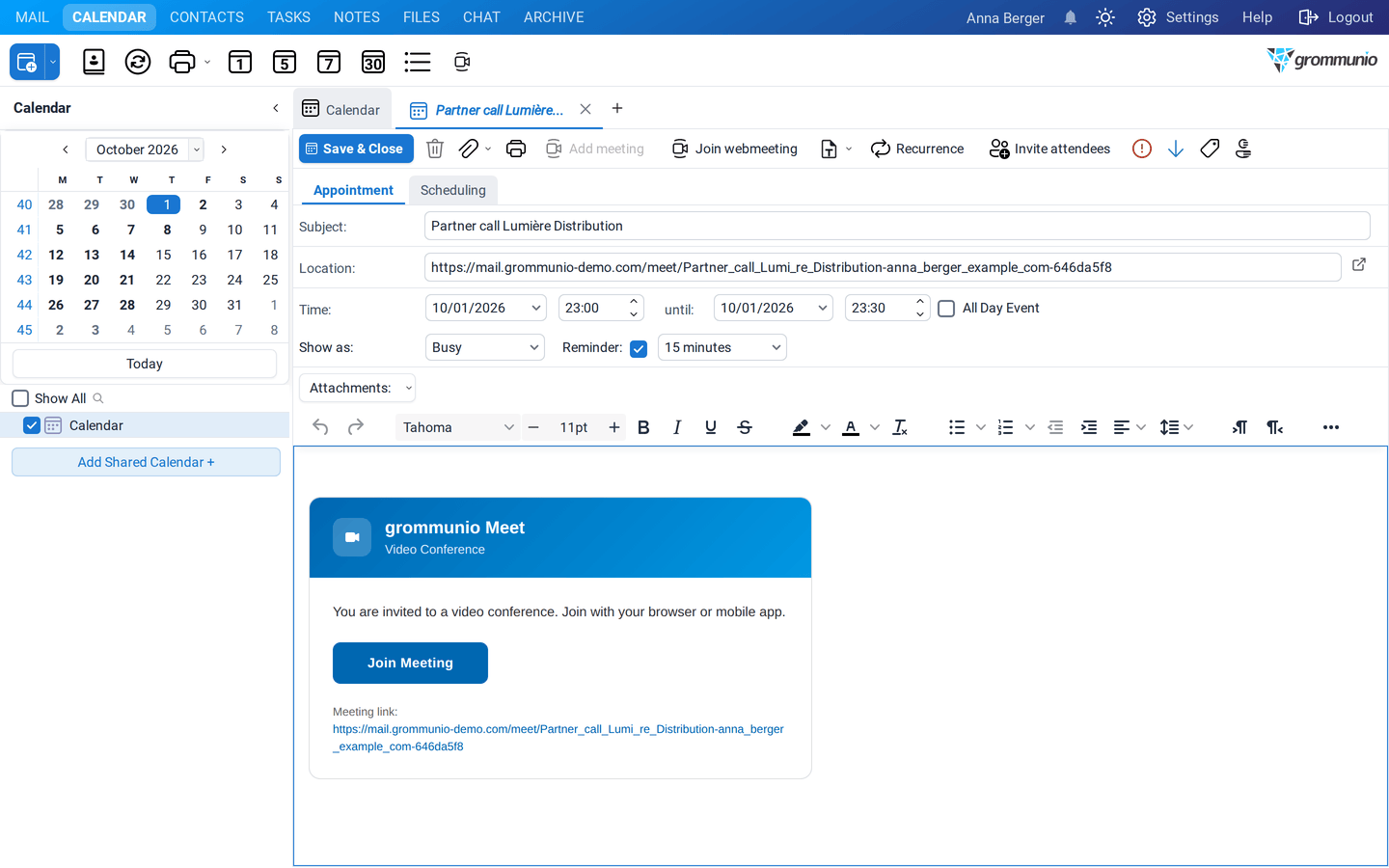The image size is (1389, 868).
Task: Open the 15 minutes reminder dropdown
Action: [x=722, y=347]
